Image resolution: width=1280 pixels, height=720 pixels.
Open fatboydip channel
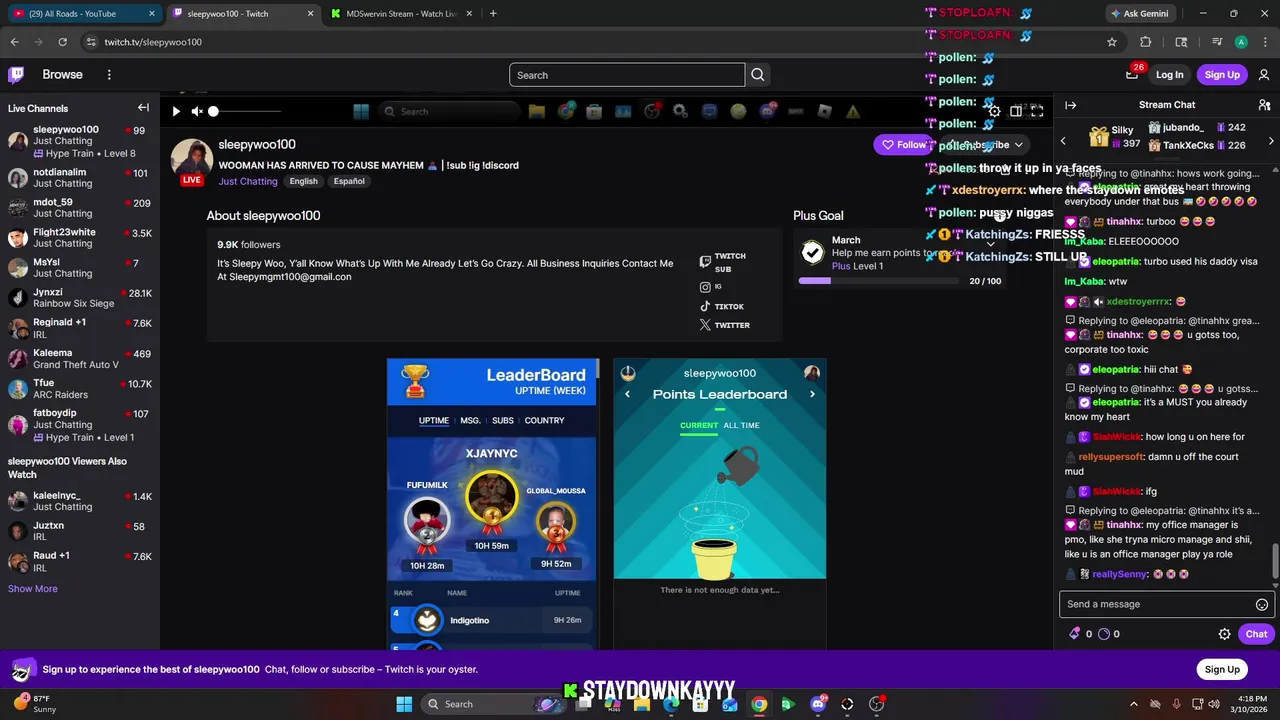point(80,425)
